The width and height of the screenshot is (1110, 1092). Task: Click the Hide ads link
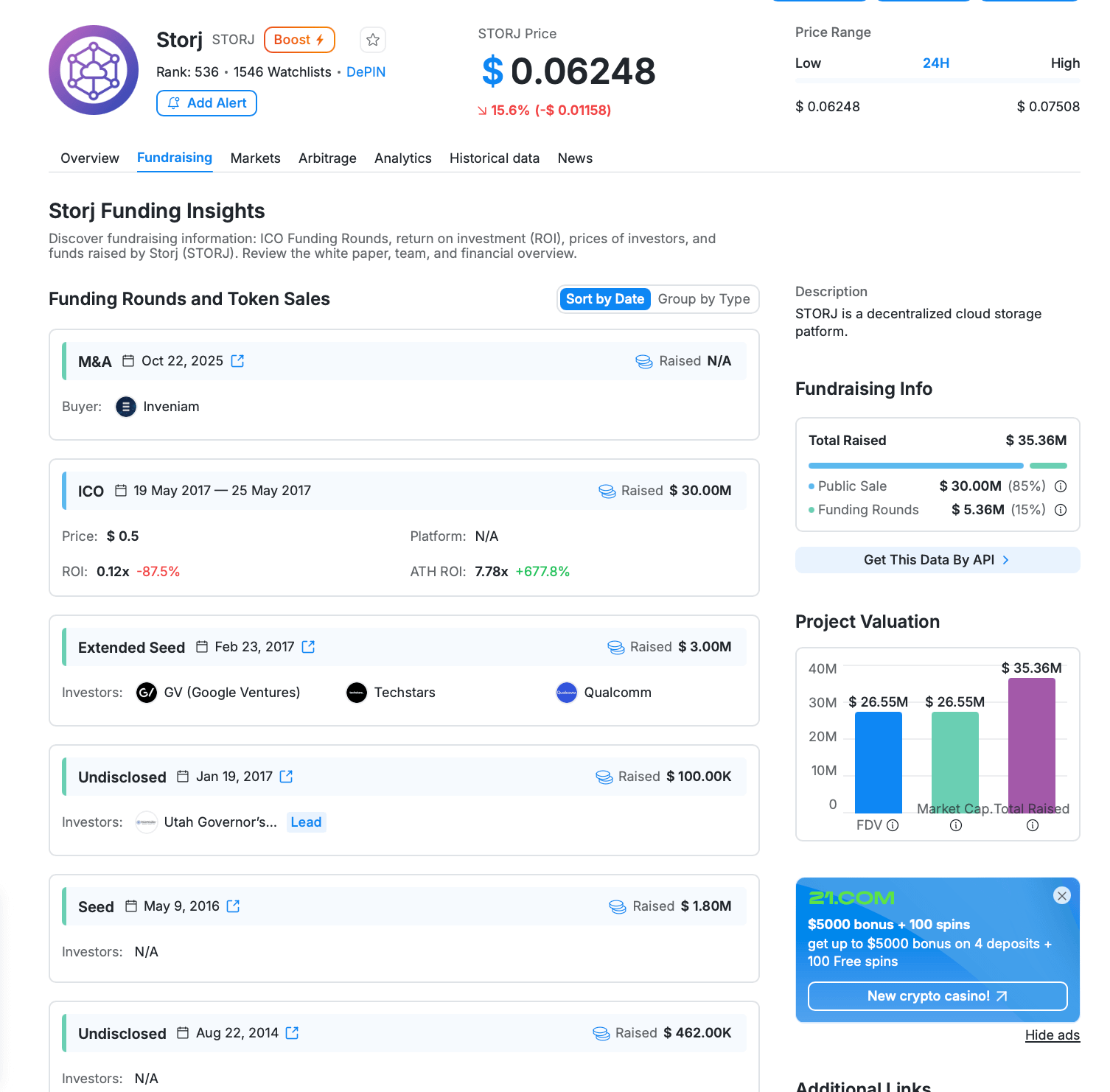[x=1053, y=1035]
